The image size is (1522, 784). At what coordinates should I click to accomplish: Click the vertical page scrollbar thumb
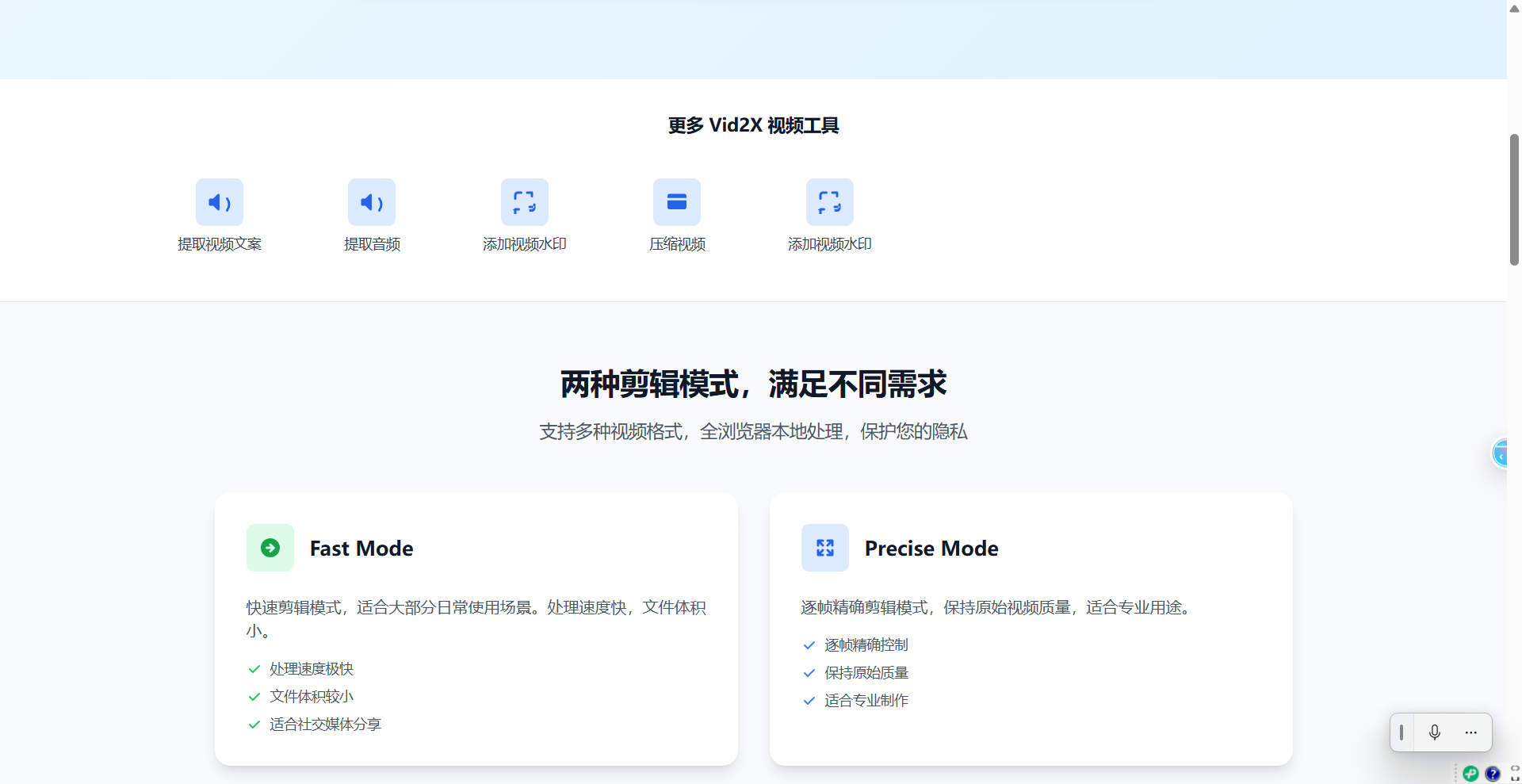[x=1514, y=198]
